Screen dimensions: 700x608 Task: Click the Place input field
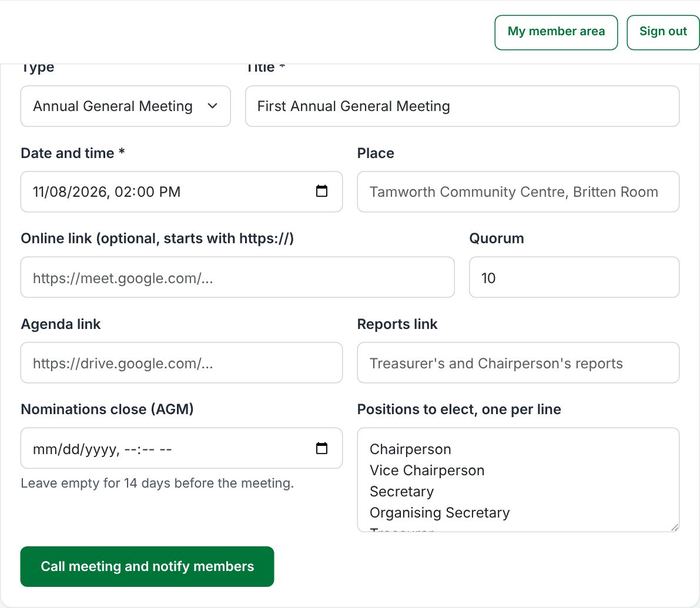coord(518,192)
